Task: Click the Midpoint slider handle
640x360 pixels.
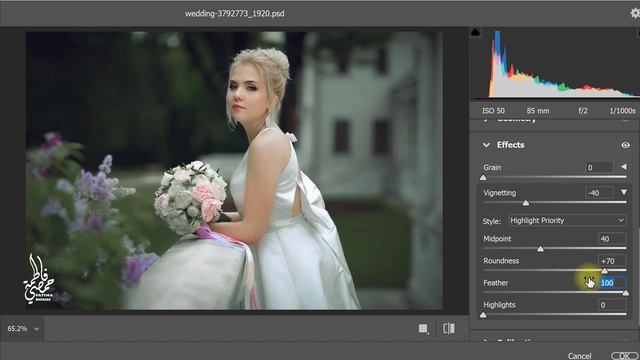Action: [x=540, y=249]
